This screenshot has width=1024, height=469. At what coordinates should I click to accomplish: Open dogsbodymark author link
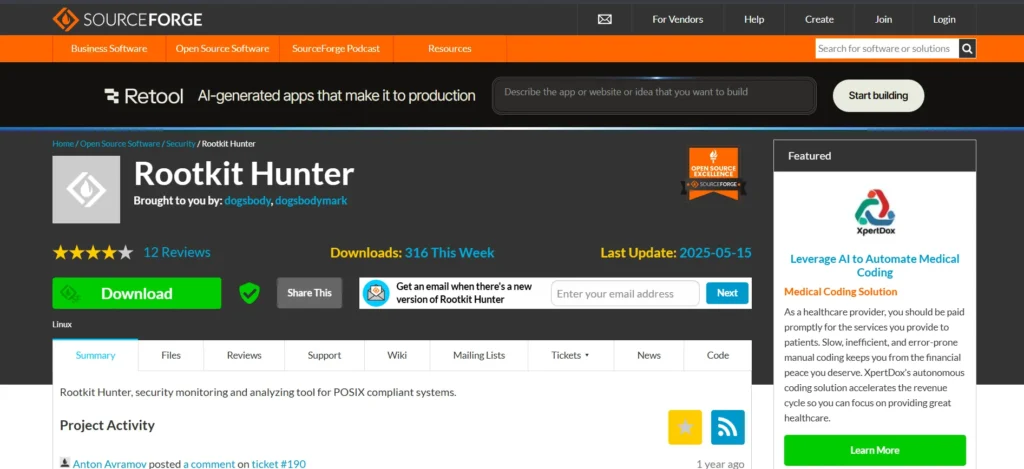(x=311, y=201)
